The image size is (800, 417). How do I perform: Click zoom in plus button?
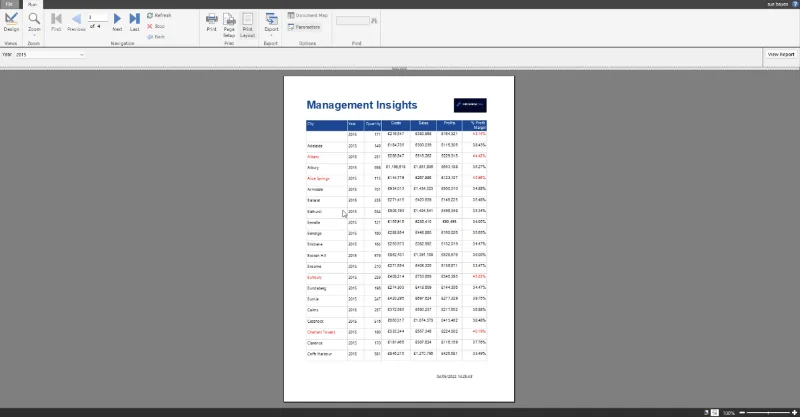(794, 412)
